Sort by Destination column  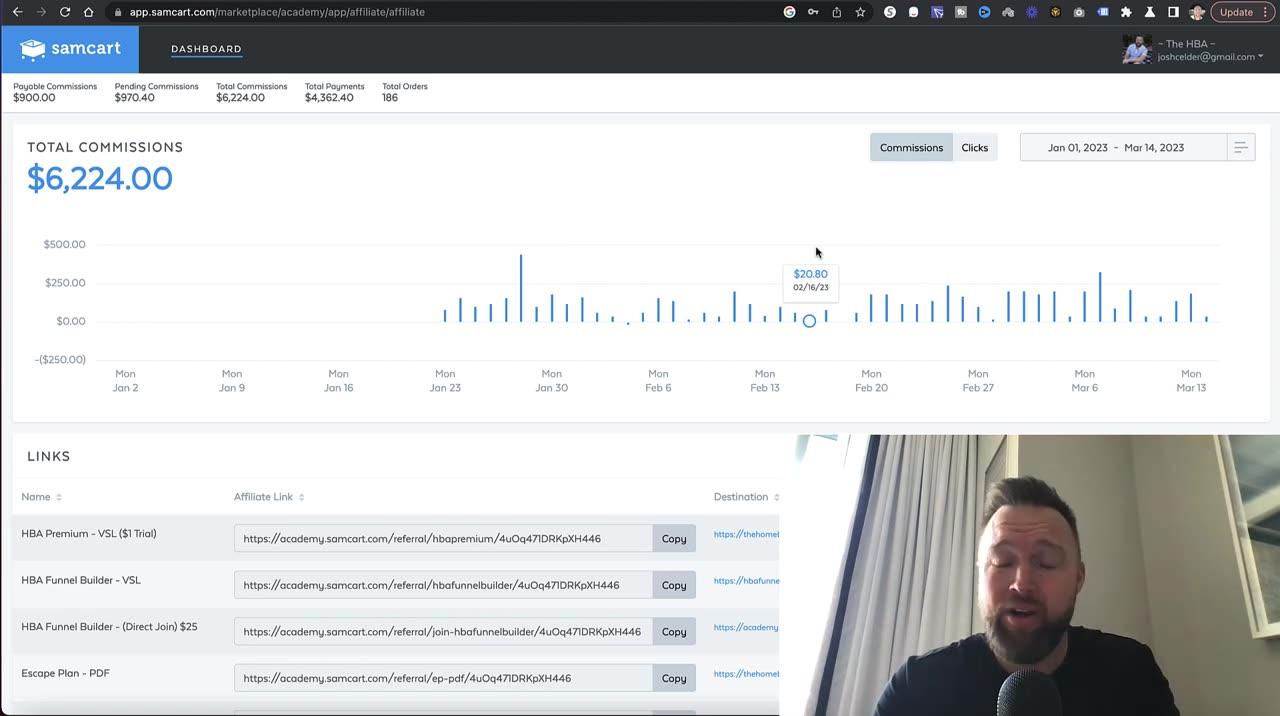pos(746,497)
